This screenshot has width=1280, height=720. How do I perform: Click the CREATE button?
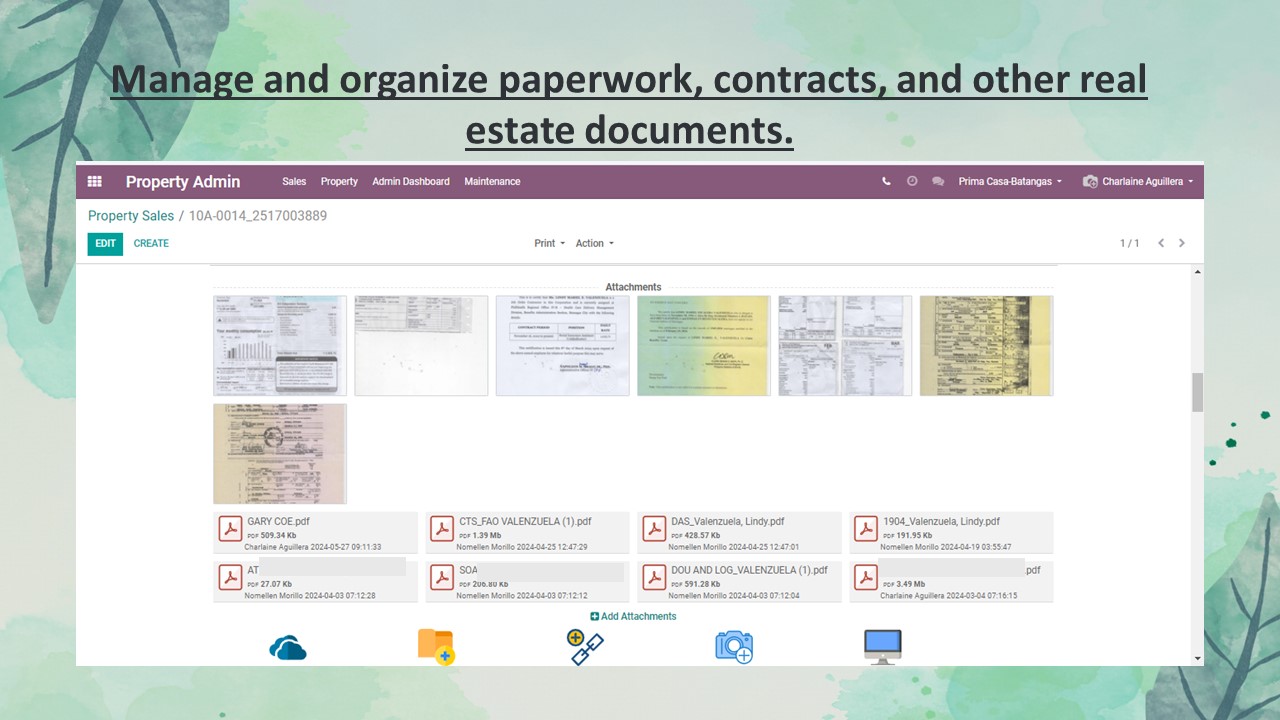(x=151, y=243)
